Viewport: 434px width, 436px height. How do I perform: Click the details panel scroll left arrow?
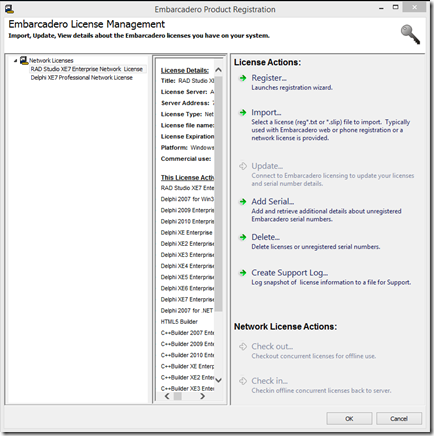tap(167, 396)
